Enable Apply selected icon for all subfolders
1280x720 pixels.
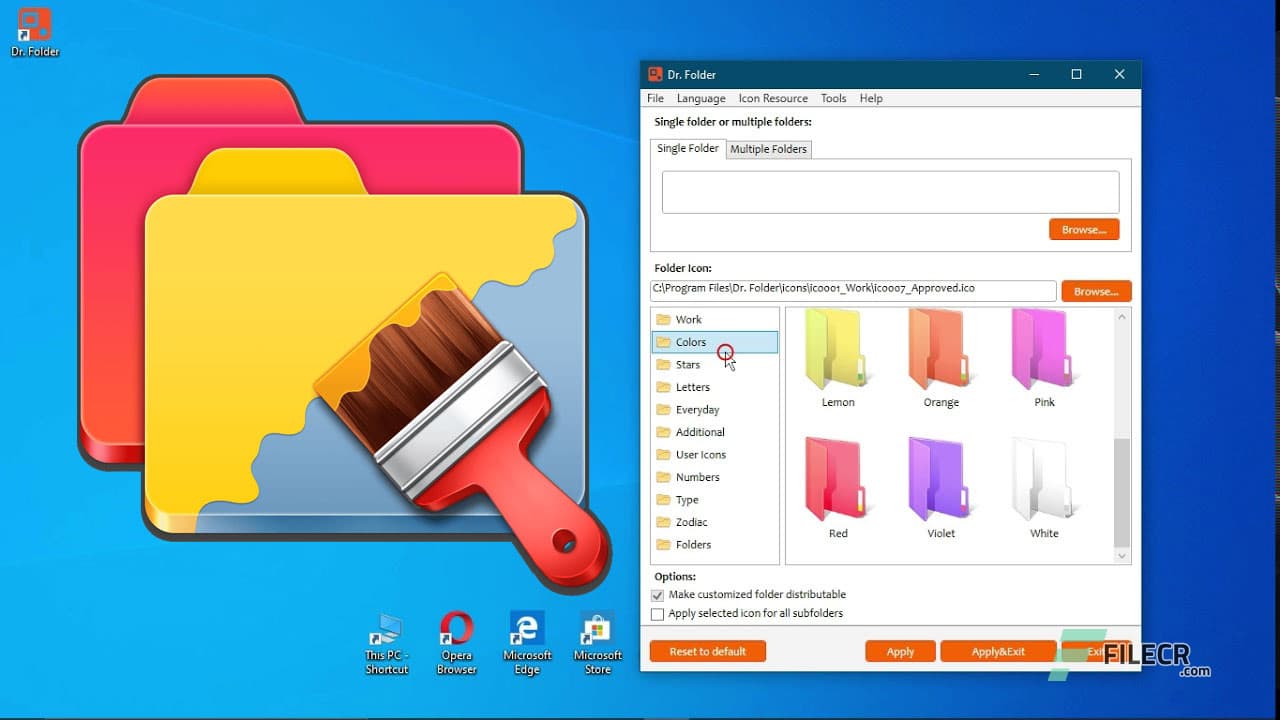tap(658, 614)
